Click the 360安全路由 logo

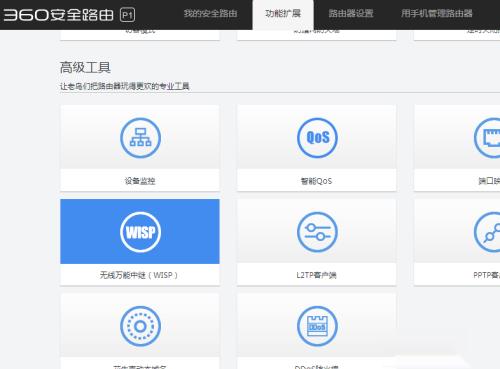point(58,15)
